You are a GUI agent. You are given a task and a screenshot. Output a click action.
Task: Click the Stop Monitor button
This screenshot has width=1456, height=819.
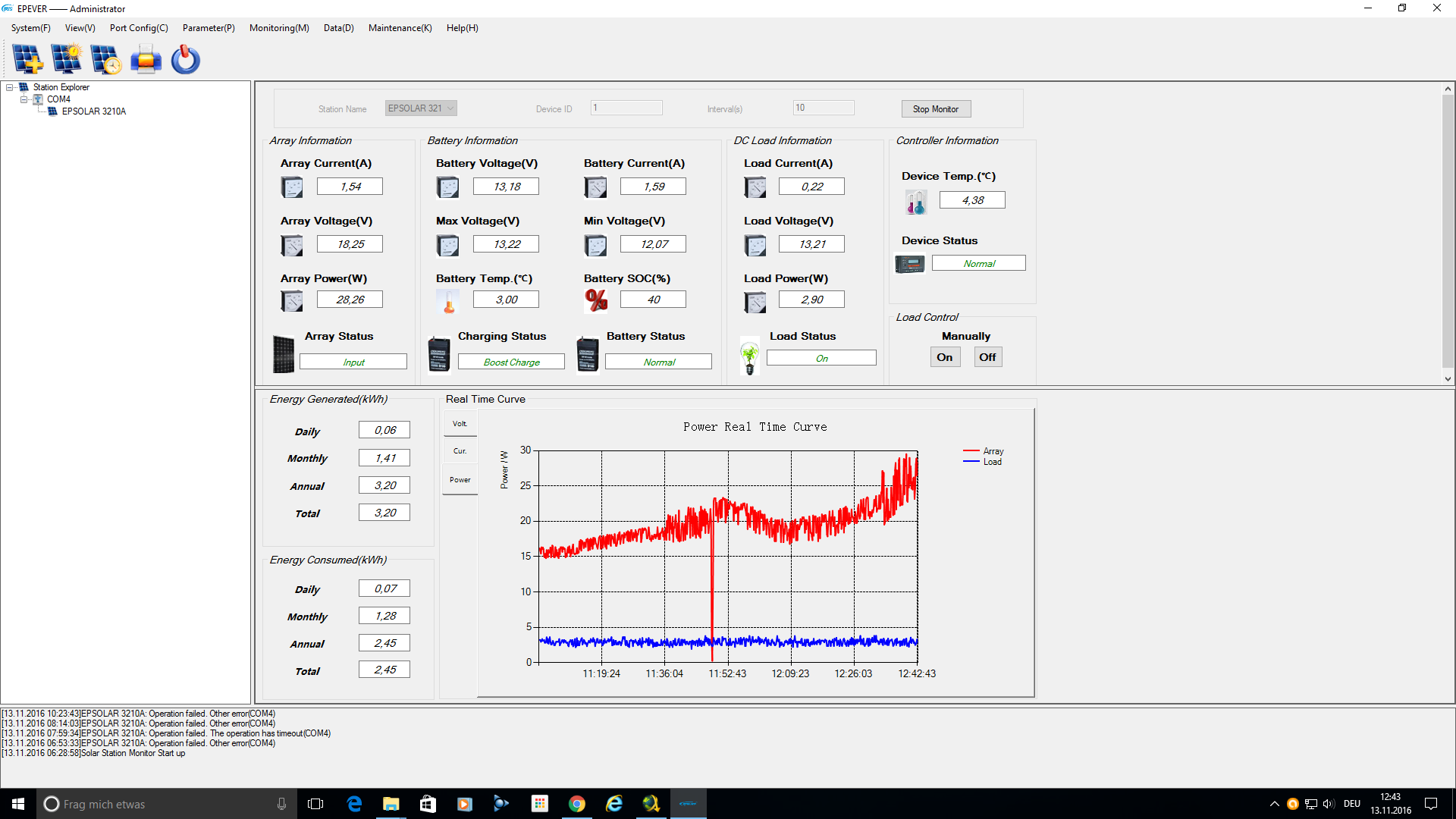[x=936, y=109]
